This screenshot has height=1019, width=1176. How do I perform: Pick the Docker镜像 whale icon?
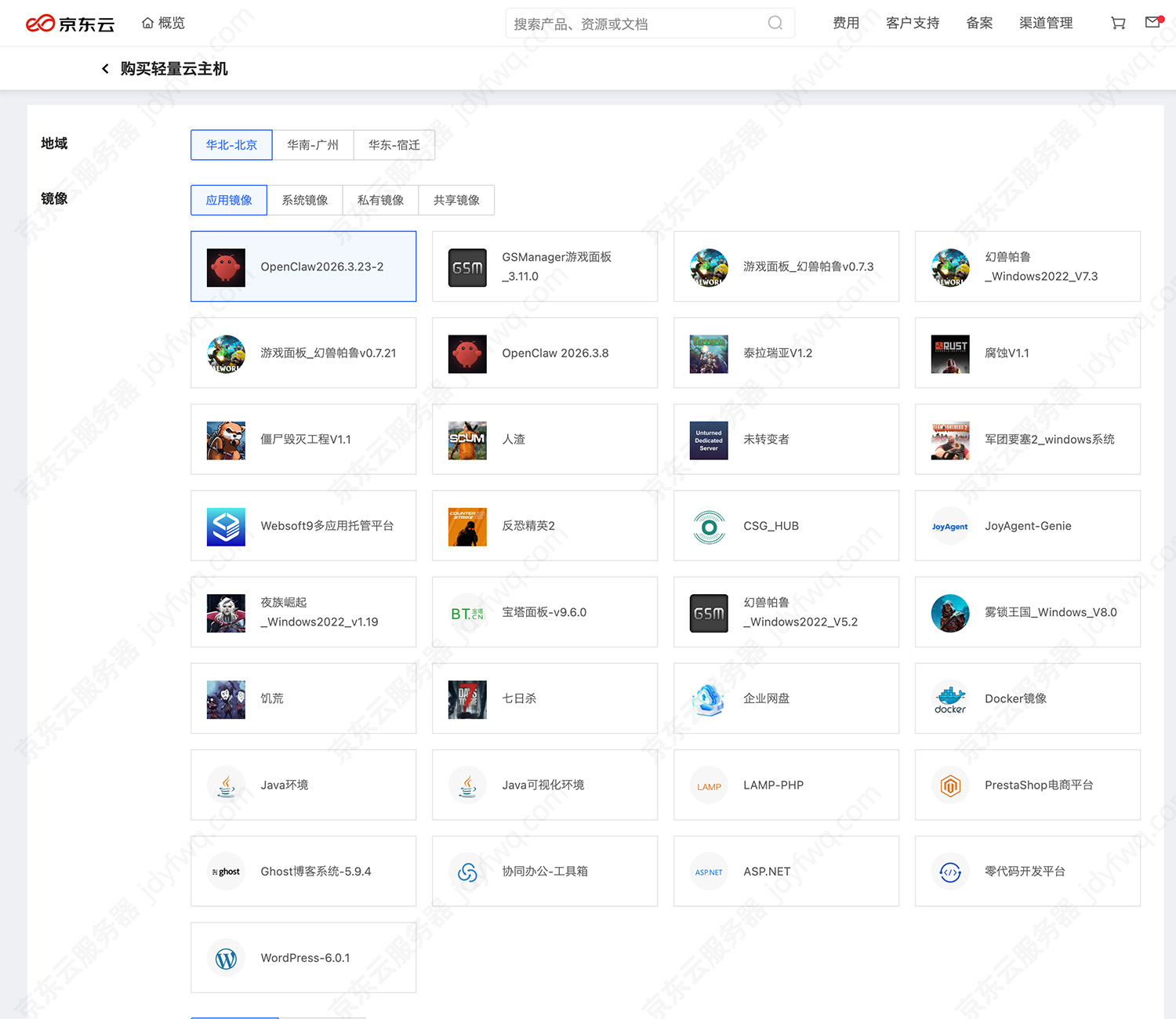950,699
